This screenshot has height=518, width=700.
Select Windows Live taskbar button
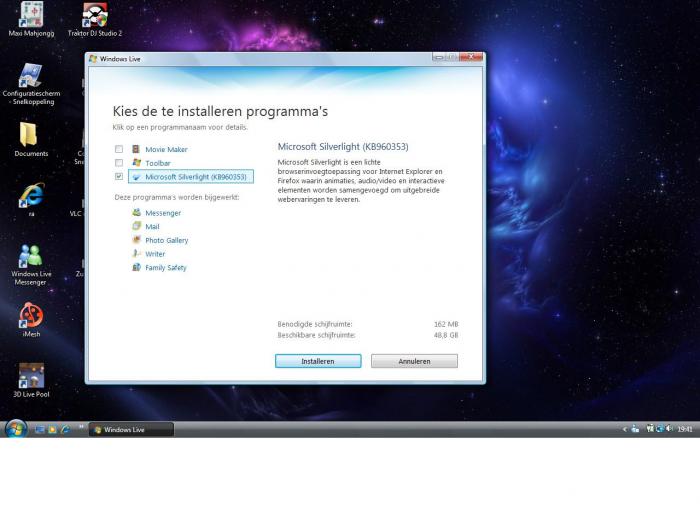pos(131,430)
